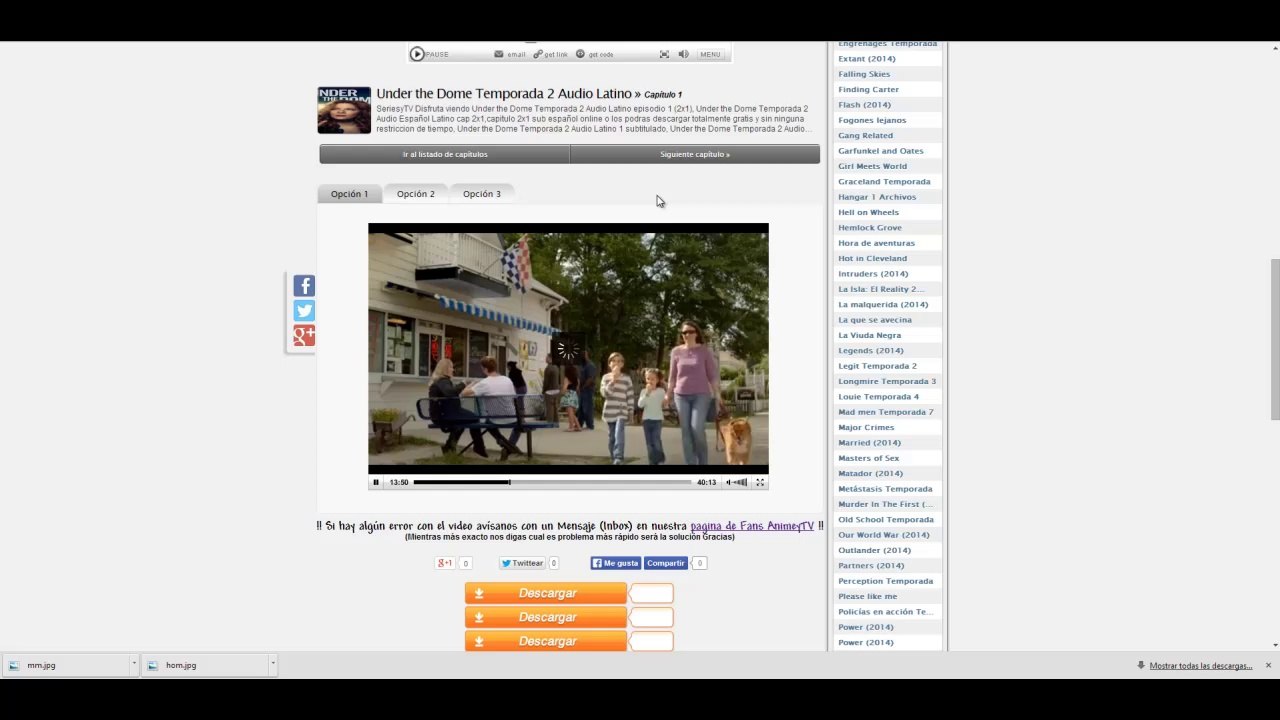Open 'Hot in Cleveland' in series list
Screen dimensions: 1280x720
coord(872,258)
